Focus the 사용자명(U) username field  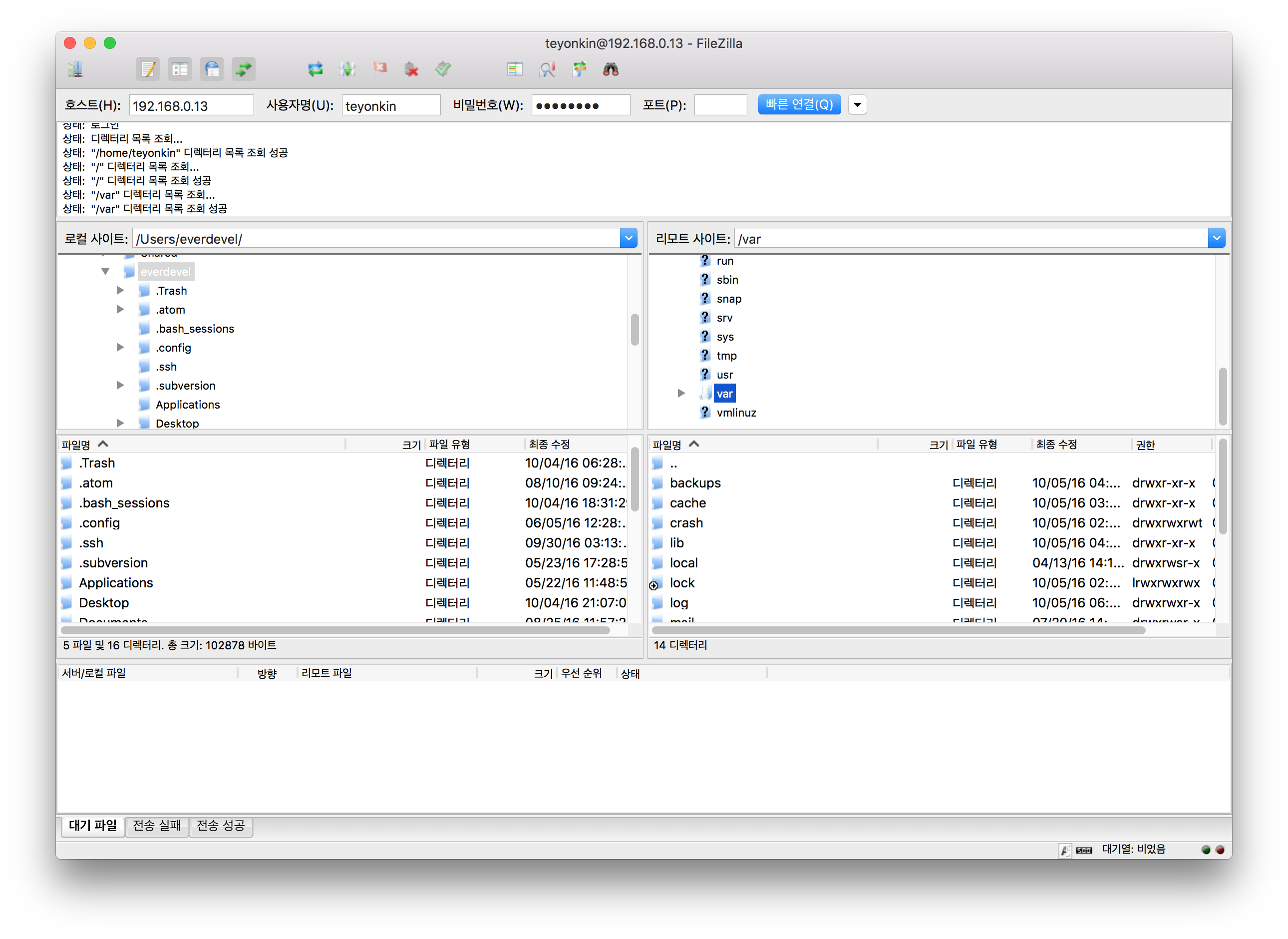coord(391,106)
